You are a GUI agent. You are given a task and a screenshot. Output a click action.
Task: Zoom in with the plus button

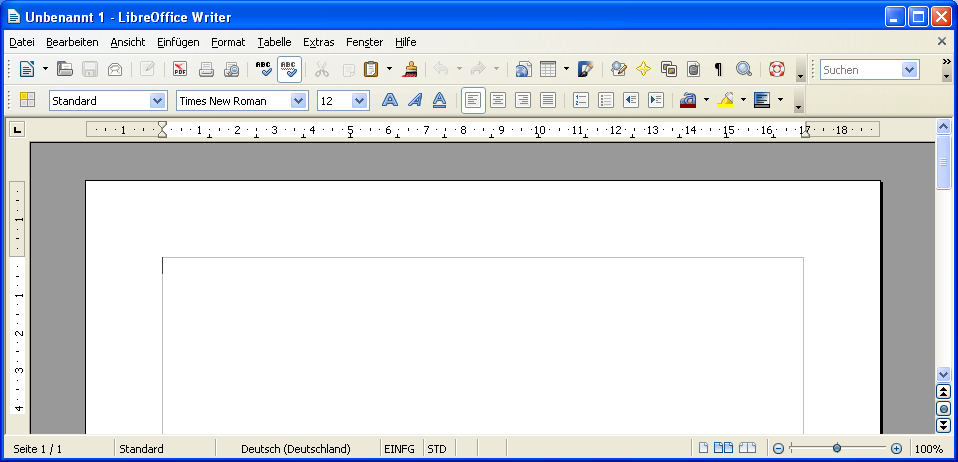896,449
